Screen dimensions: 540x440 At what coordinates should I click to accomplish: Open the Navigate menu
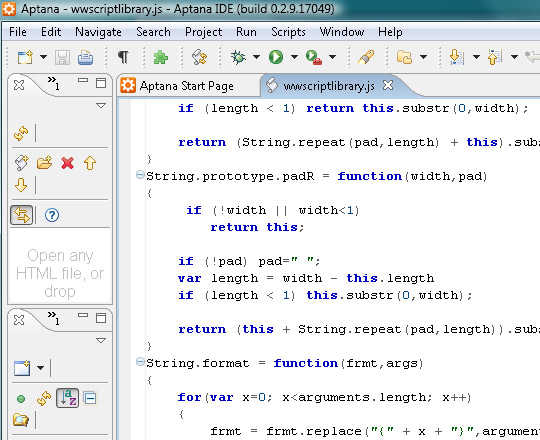[x=98, y=32]
